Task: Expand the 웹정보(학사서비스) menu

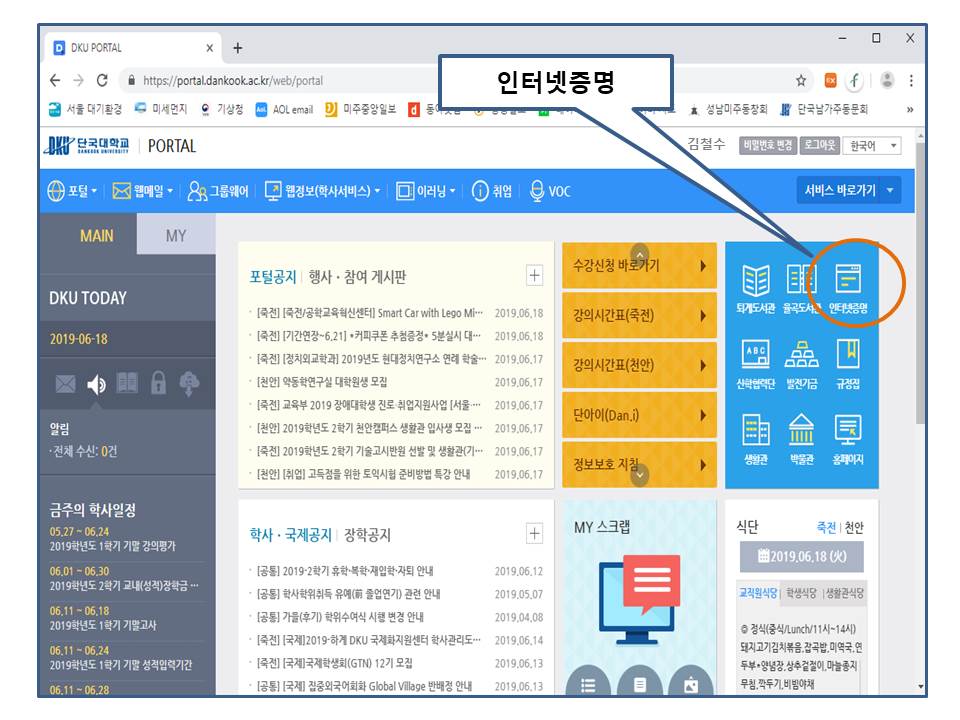Action: pyautogui.click(x=321, y=191)
